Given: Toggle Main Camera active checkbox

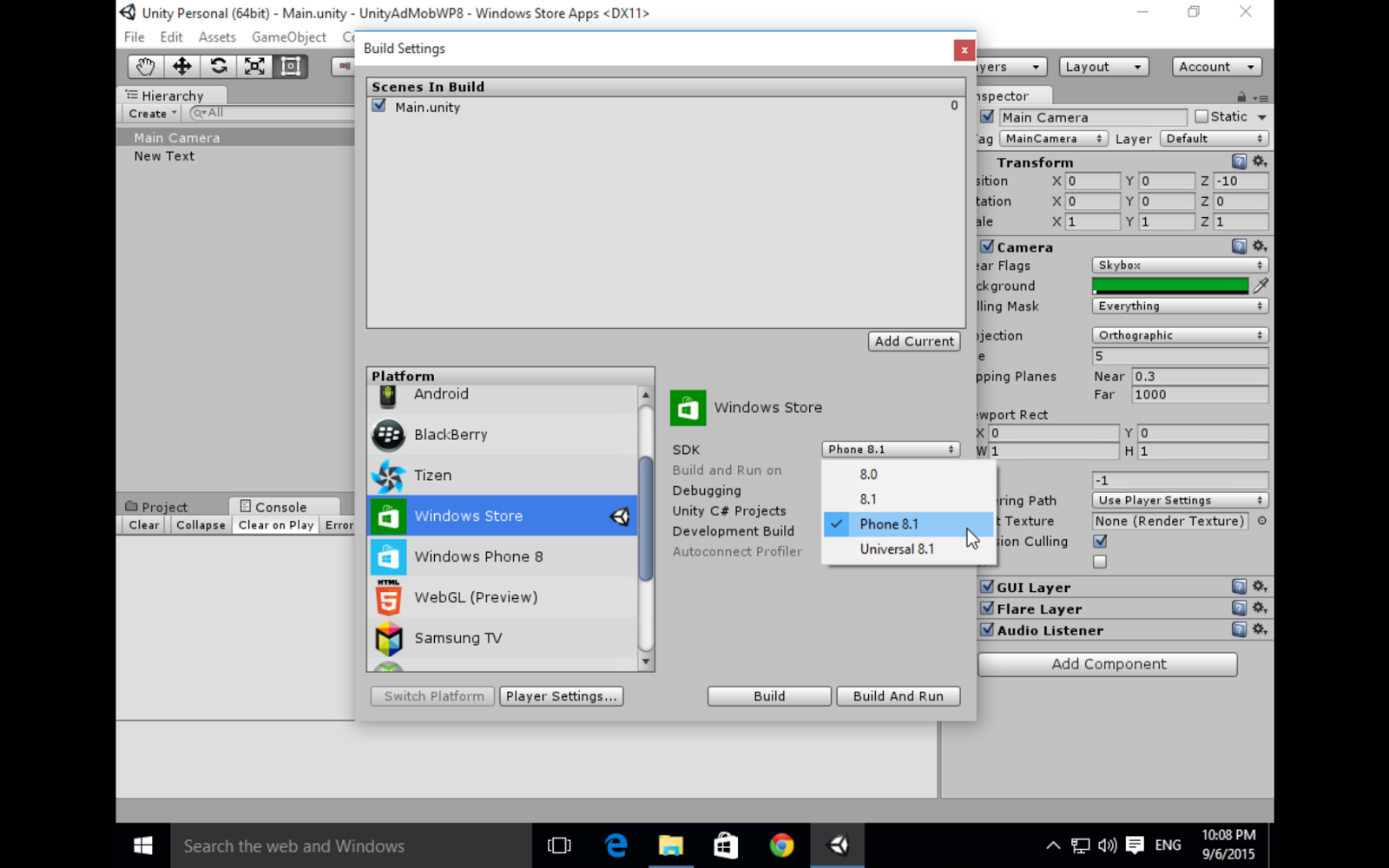Looking at the screenshot, I should tap(987, 116).
